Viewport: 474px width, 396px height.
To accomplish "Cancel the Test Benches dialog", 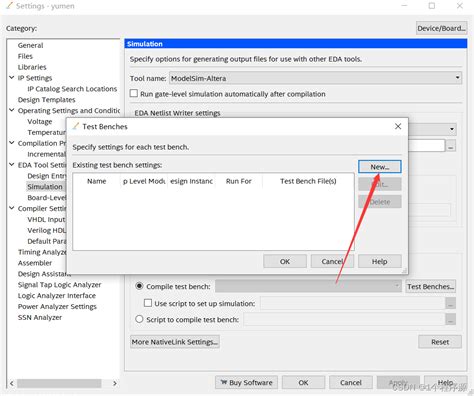I will (x=332, y=261).
